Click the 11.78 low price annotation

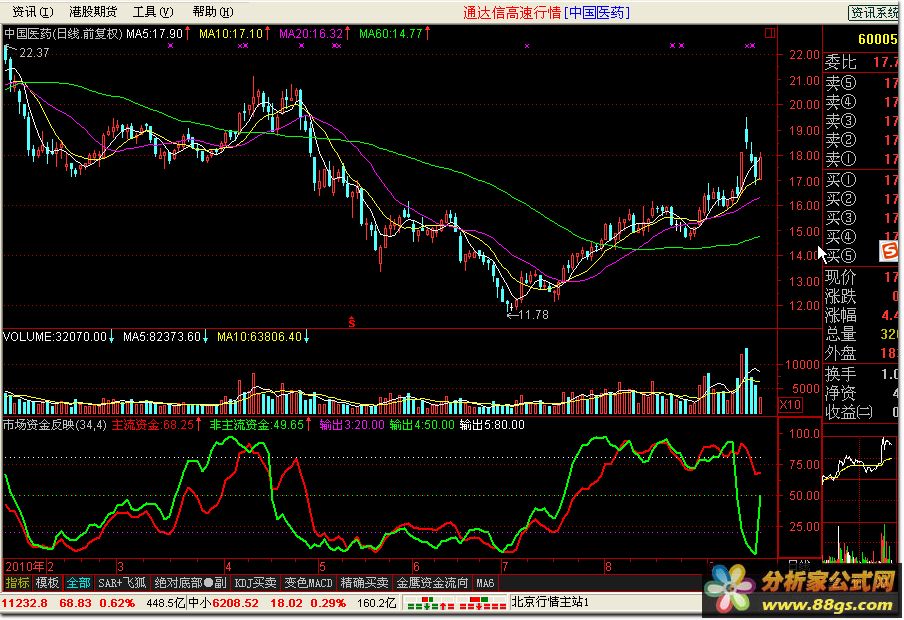tap(534, 315)
